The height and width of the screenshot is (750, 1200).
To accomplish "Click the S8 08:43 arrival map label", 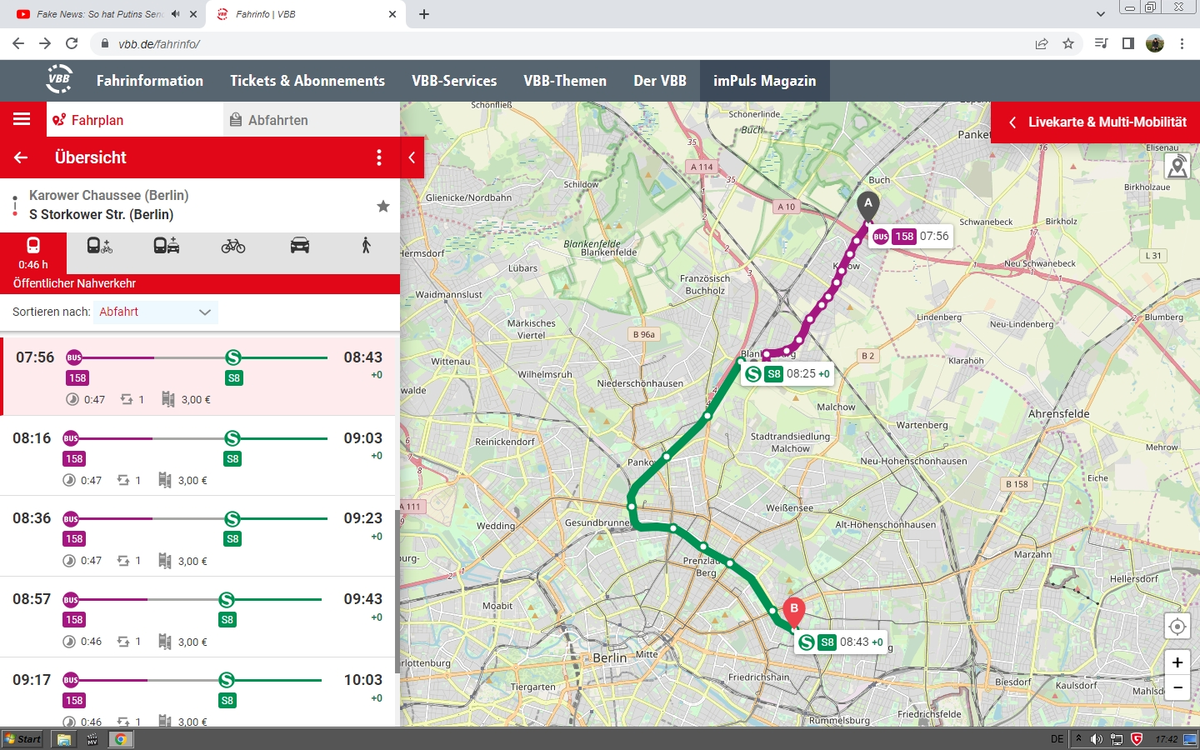I will (x=841, y=642).
